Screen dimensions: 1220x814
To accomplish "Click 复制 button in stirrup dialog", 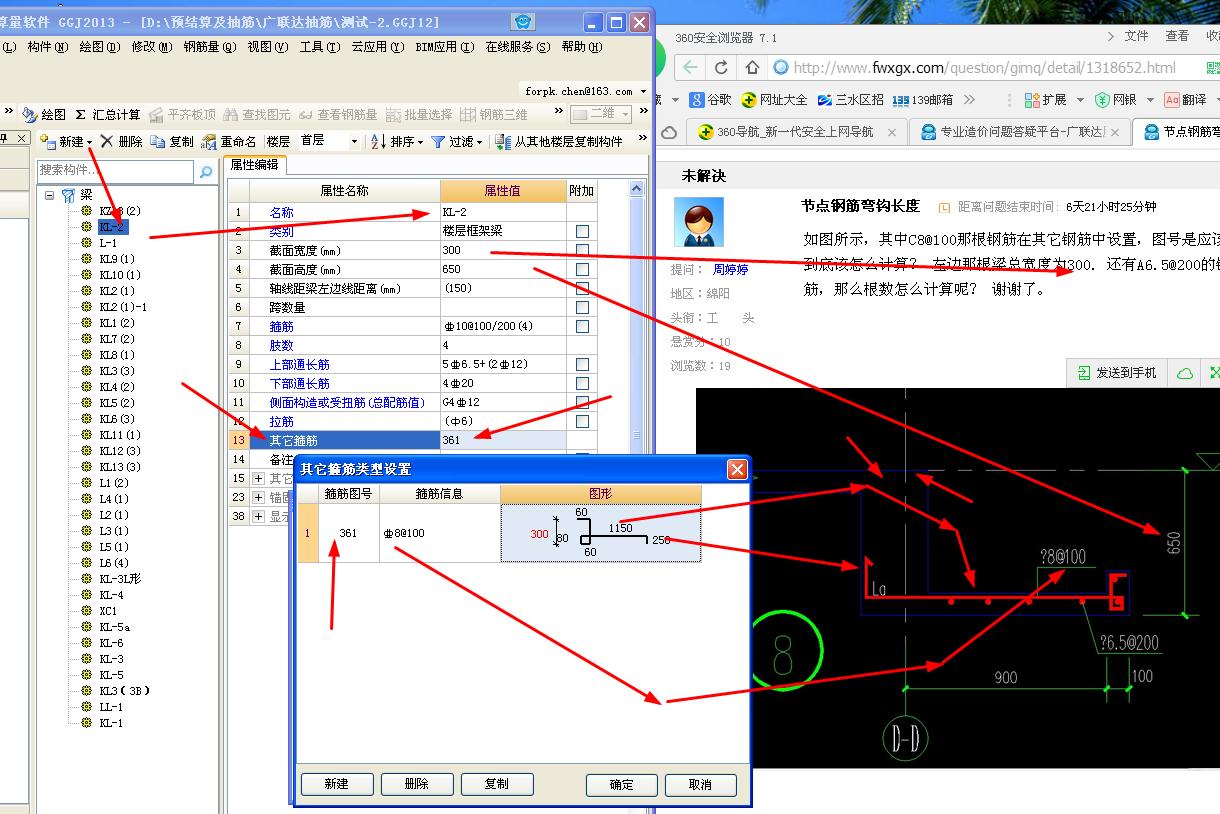I will pyautogui.click(x=496, y=784).
